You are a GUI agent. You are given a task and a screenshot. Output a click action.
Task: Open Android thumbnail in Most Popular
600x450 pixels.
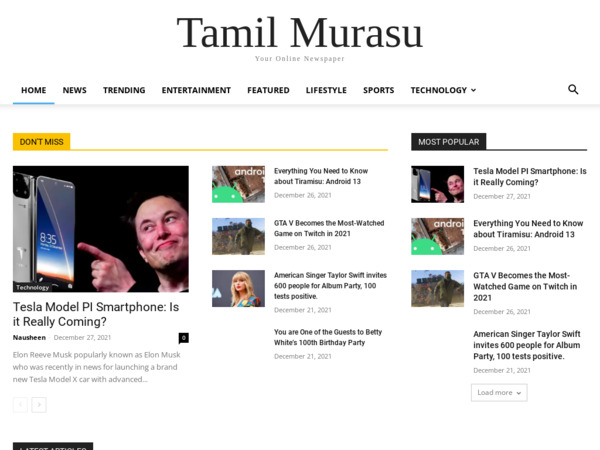coord(437,236)
